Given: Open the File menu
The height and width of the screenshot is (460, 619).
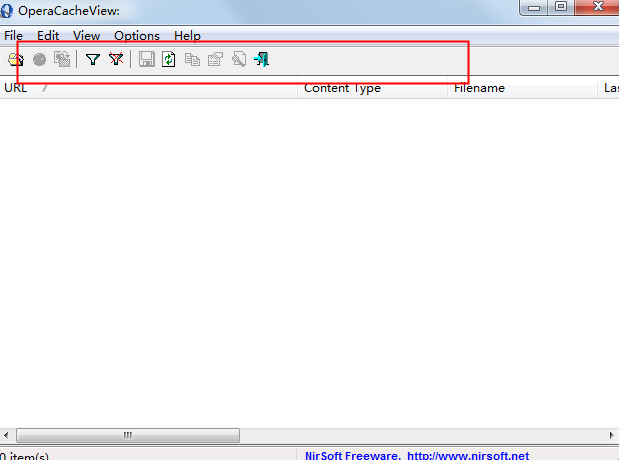Looking at the screenshot, I should tap(13, 36).
